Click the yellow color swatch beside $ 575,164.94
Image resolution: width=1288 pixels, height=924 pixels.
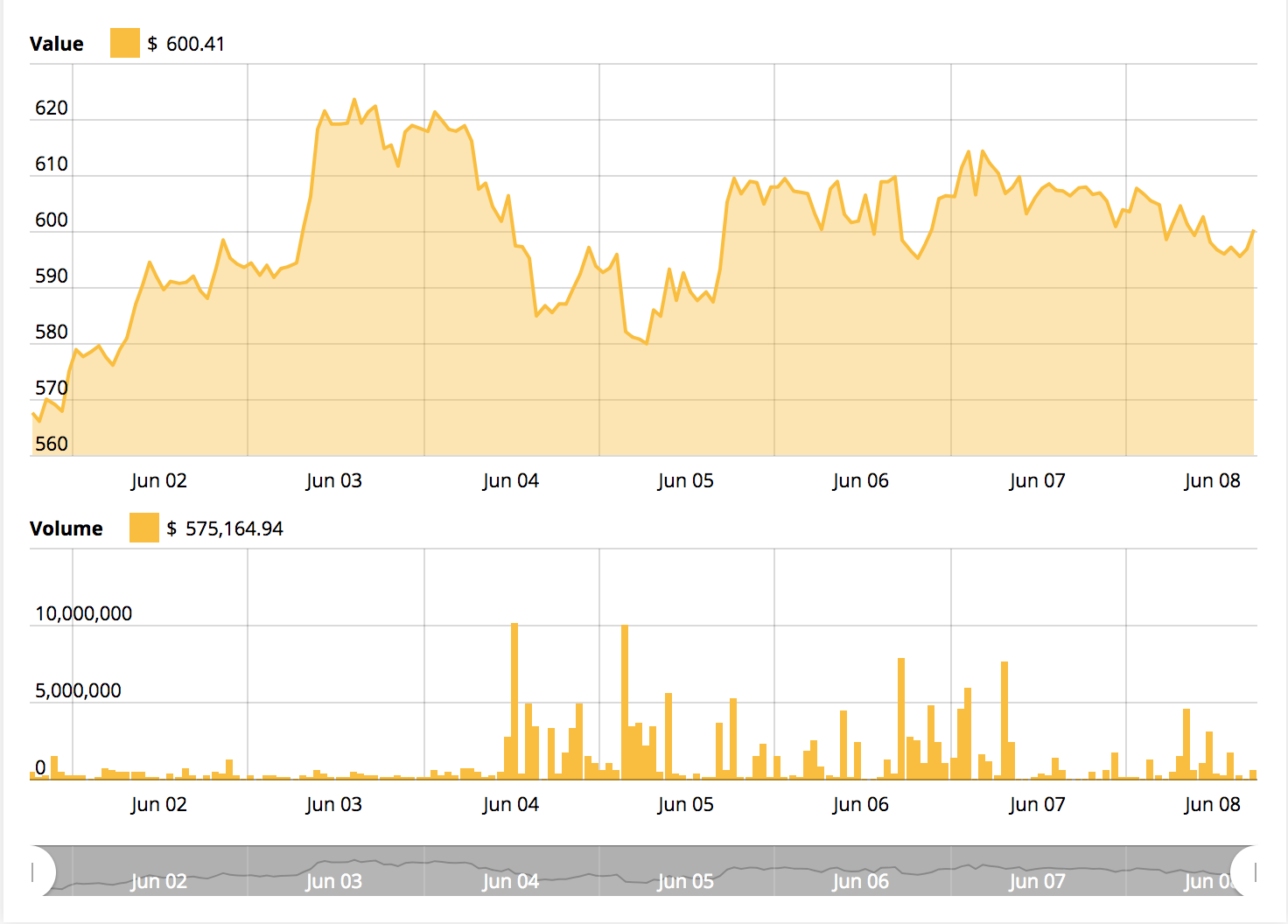143,528
